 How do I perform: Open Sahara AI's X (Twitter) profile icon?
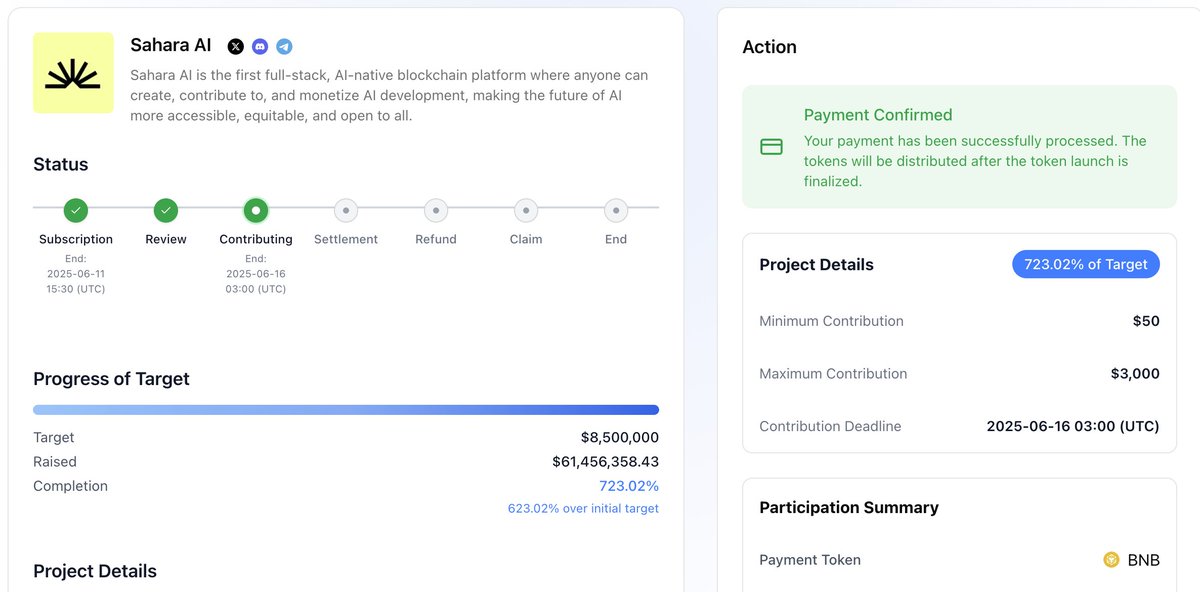pos(235,46)
